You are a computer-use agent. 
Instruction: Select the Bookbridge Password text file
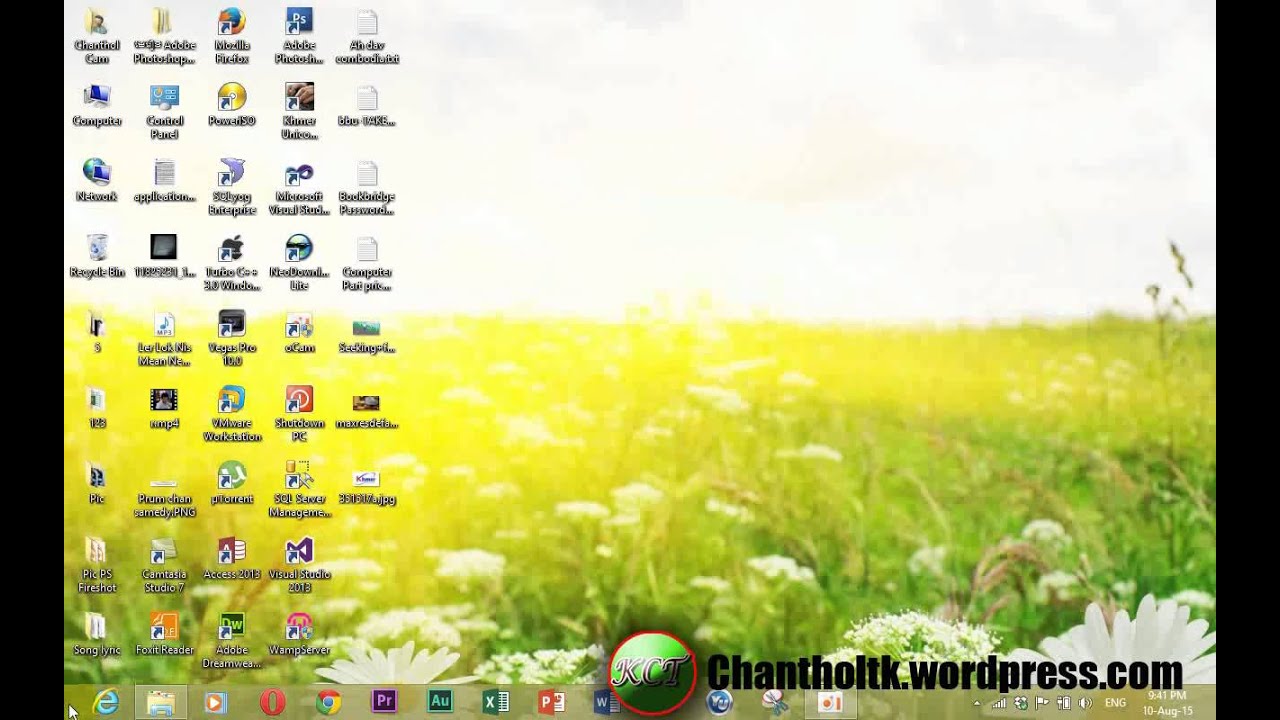coord(367,187)
